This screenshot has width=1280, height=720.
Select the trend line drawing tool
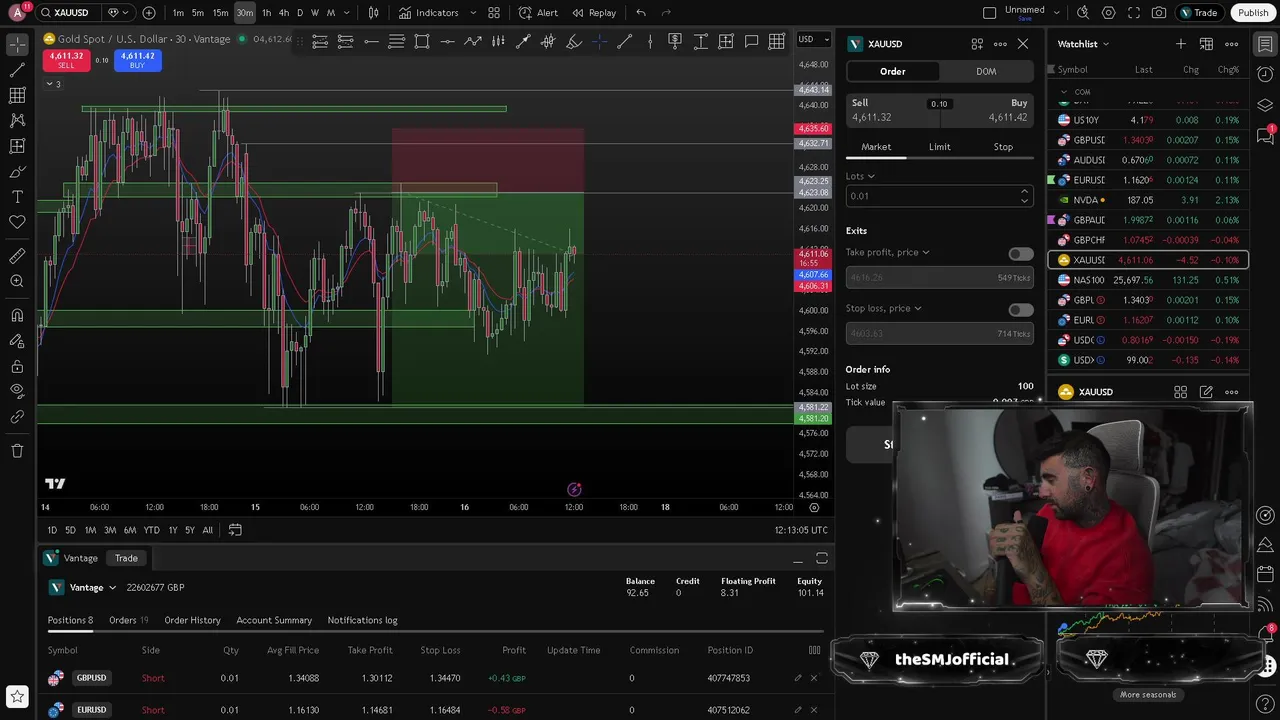pos(17,71)
